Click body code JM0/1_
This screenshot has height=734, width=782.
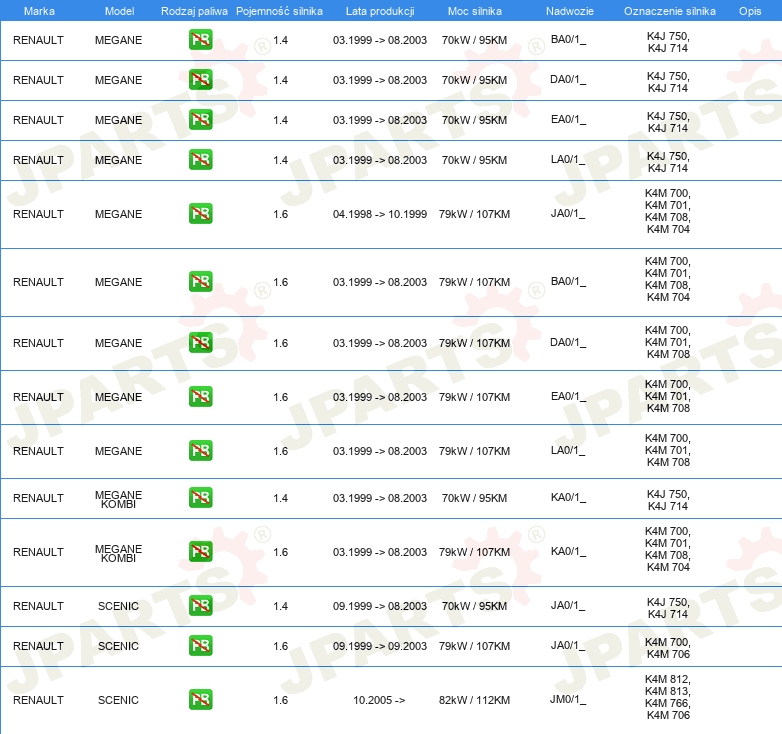click(x=568, y=700)
